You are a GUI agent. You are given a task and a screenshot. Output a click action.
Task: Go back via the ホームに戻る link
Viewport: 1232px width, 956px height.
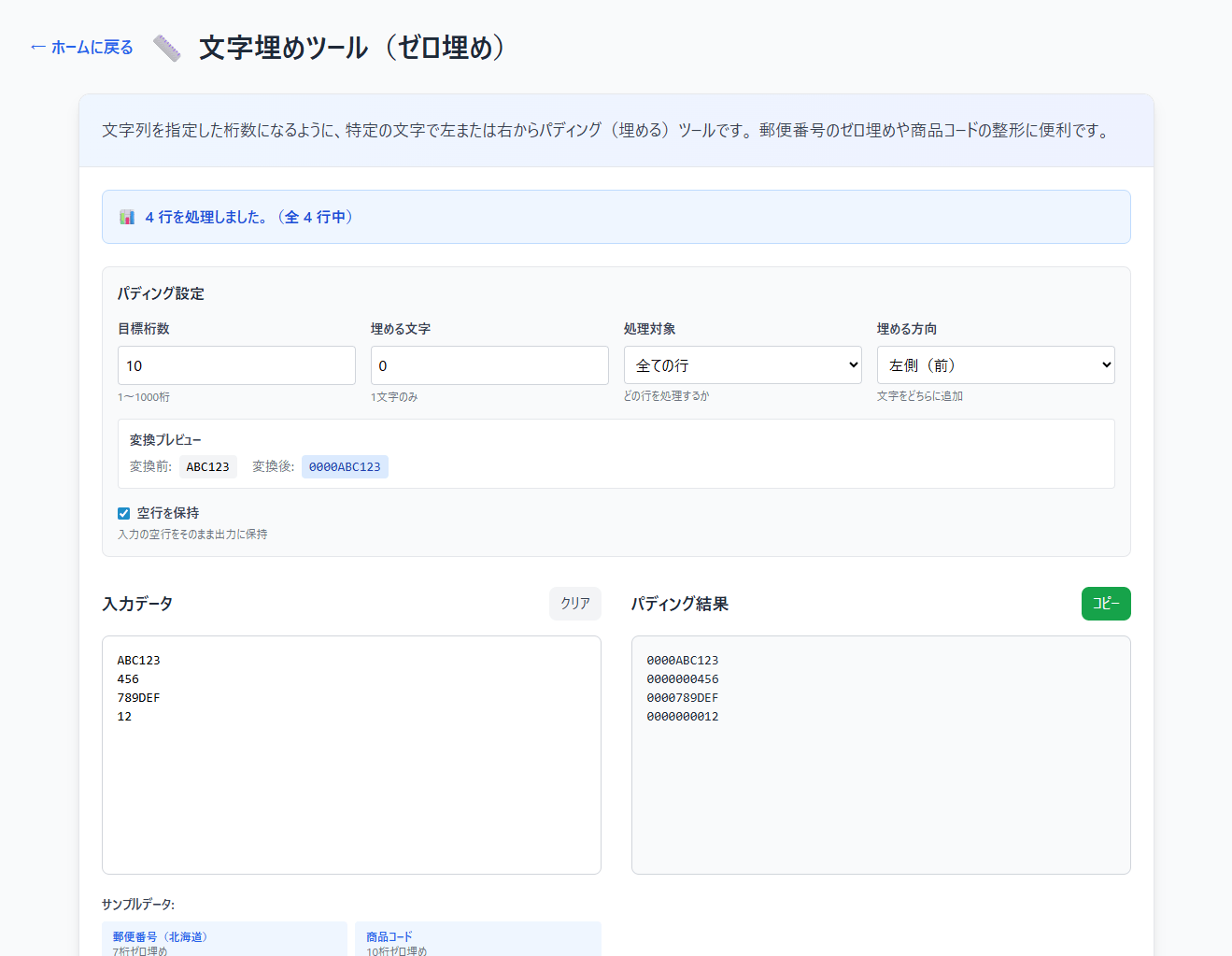[x=81, y=48]
